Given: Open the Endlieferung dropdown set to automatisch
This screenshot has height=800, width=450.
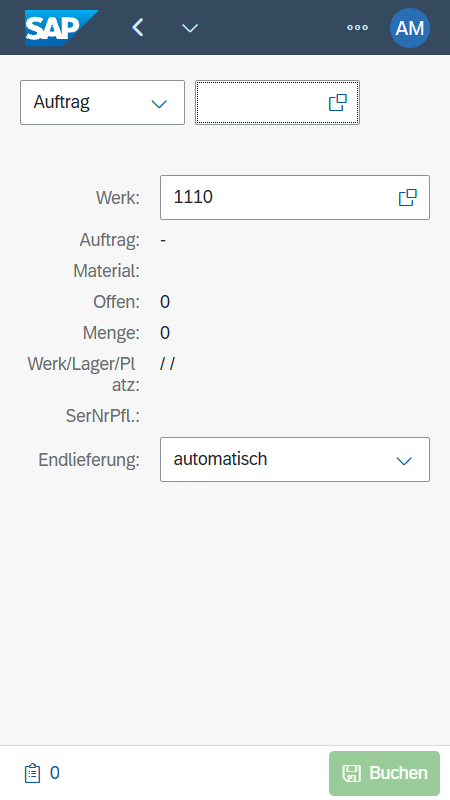Looking at the screenshot, I should [x=295, y=459].
